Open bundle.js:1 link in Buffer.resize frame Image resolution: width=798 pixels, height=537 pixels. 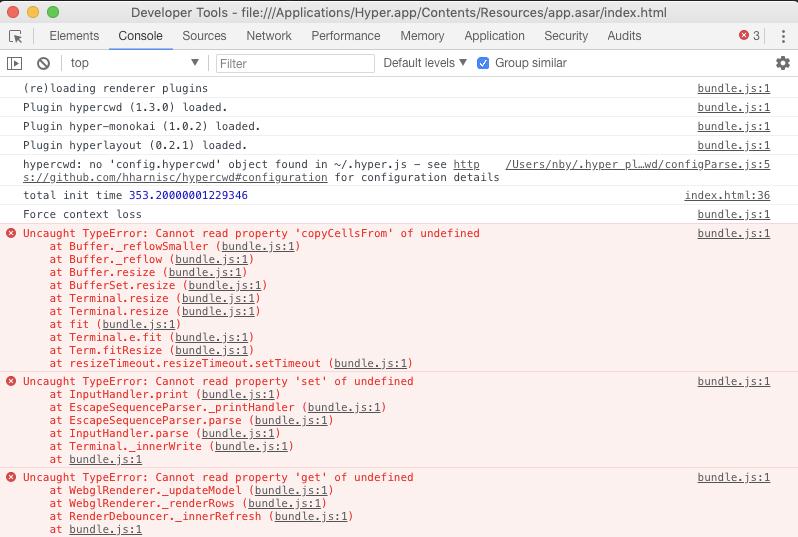pos(205,272)
